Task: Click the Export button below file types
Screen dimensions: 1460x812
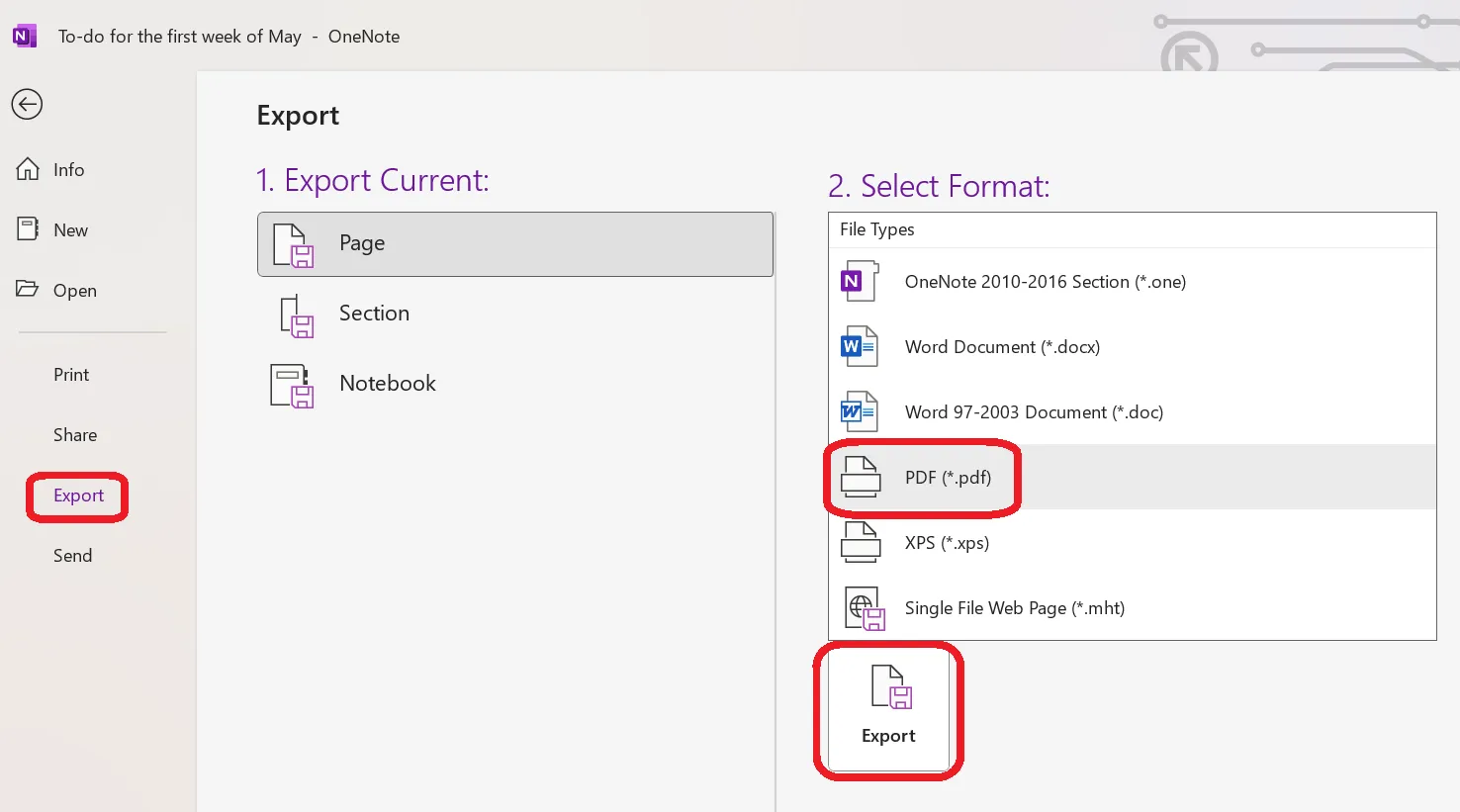Action: (888, 710)
